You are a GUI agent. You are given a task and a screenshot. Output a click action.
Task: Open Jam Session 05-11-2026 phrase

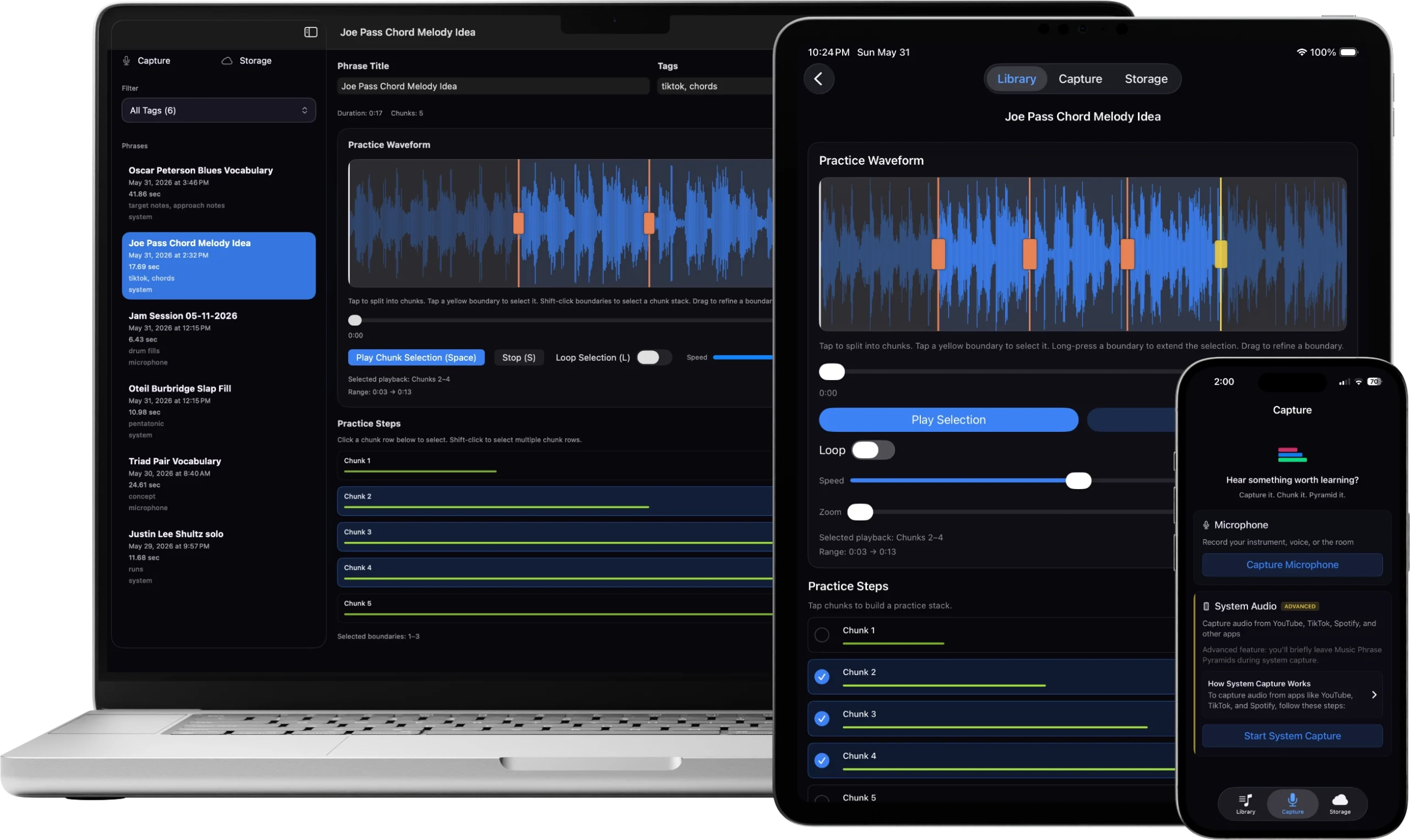coord(219,339)
